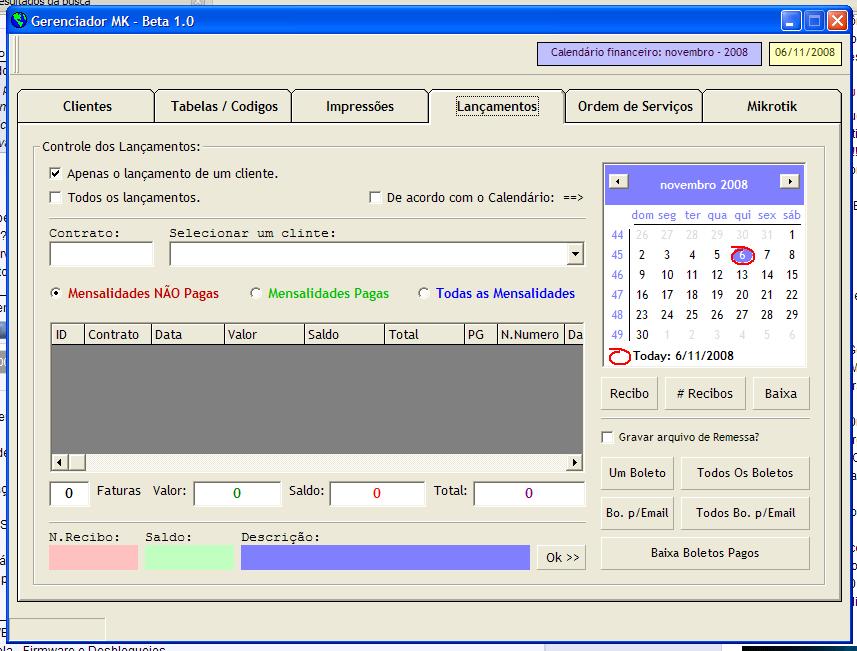Image resolution: width=857 pixels, height=651 pixels.
Task: Click the 'Bo. p/Email' button
Action: (x=637, y=513)
